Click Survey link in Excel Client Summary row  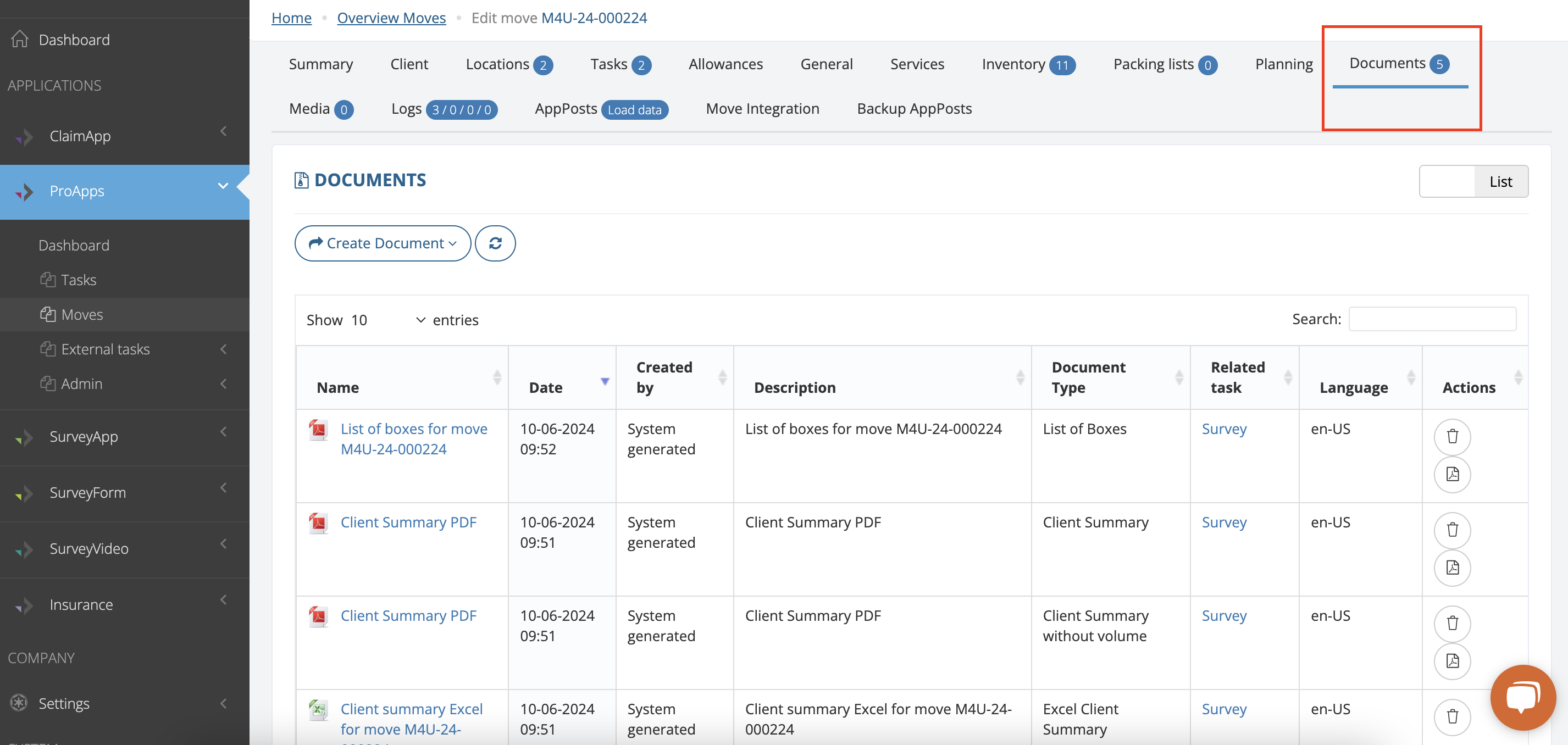pos(1224,709)
